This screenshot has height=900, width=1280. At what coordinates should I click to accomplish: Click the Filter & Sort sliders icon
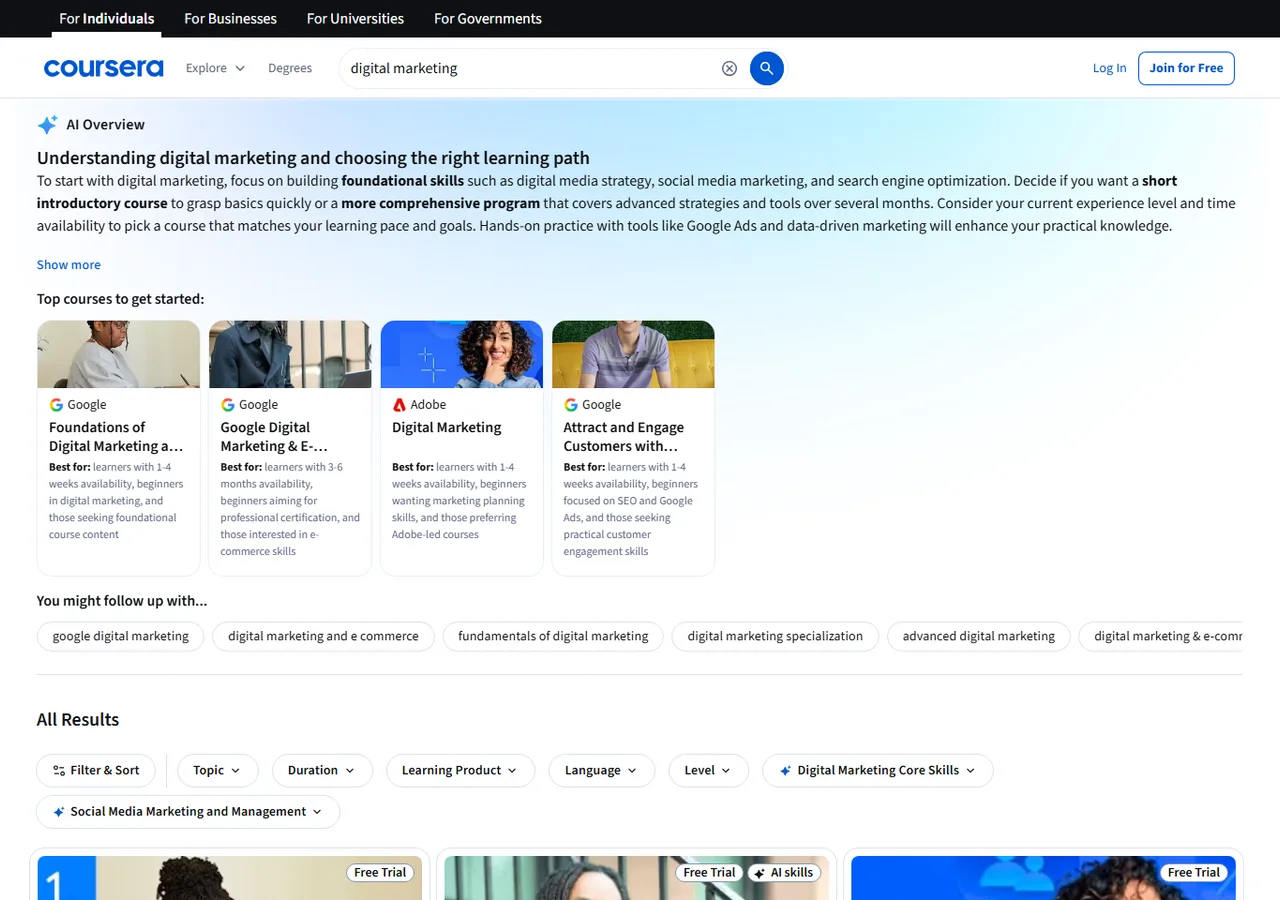(x=59, y=771)
